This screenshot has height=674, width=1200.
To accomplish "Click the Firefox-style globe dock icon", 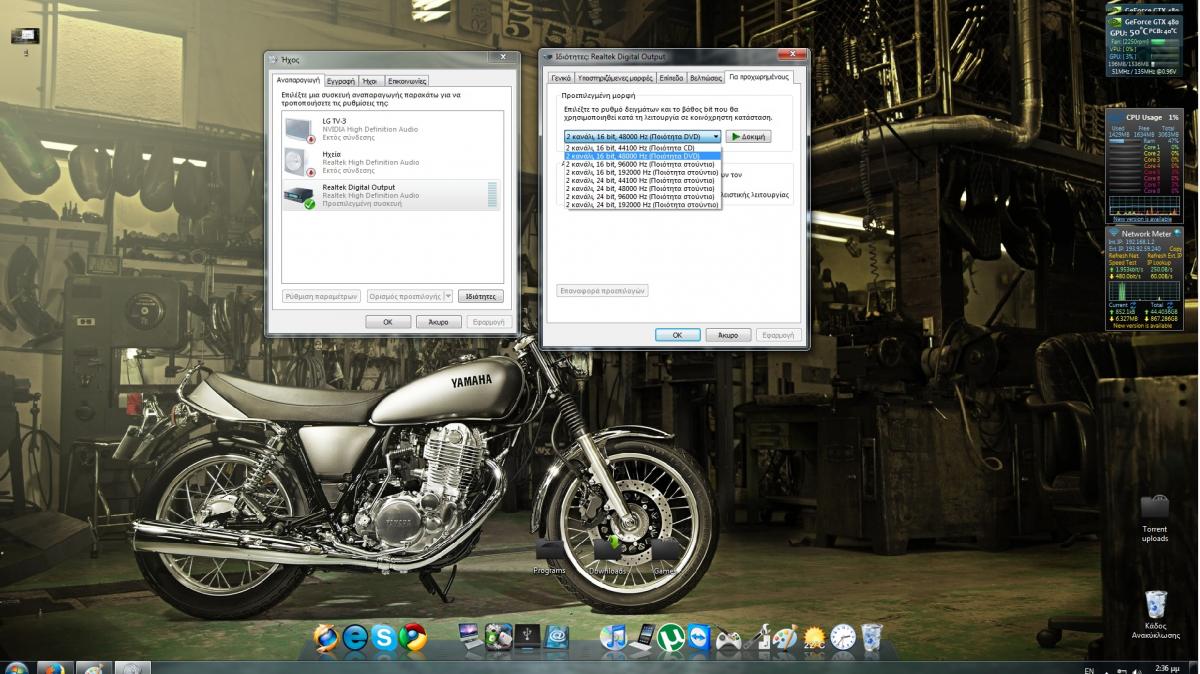I will point(326,637).
